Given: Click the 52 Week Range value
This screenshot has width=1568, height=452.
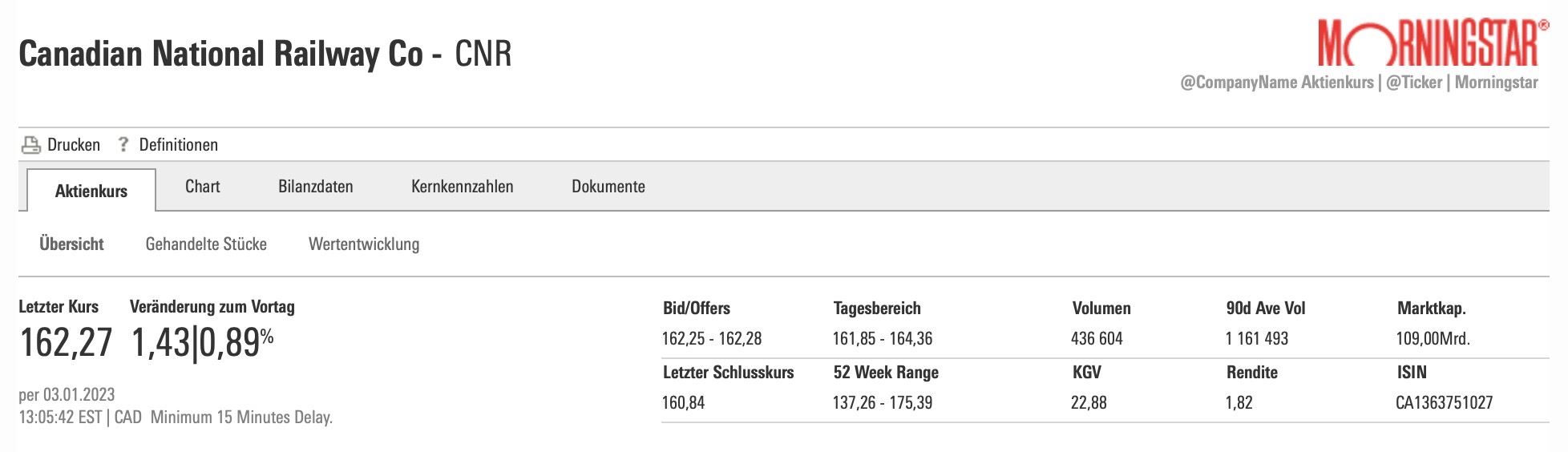Looking at the screenshot, I should point(882,403).
